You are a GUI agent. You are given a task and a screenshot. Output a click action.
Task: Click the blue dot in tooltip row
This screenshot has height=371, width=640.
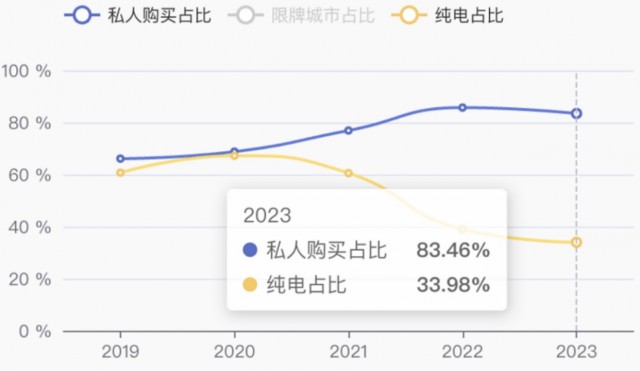(250, 250)
